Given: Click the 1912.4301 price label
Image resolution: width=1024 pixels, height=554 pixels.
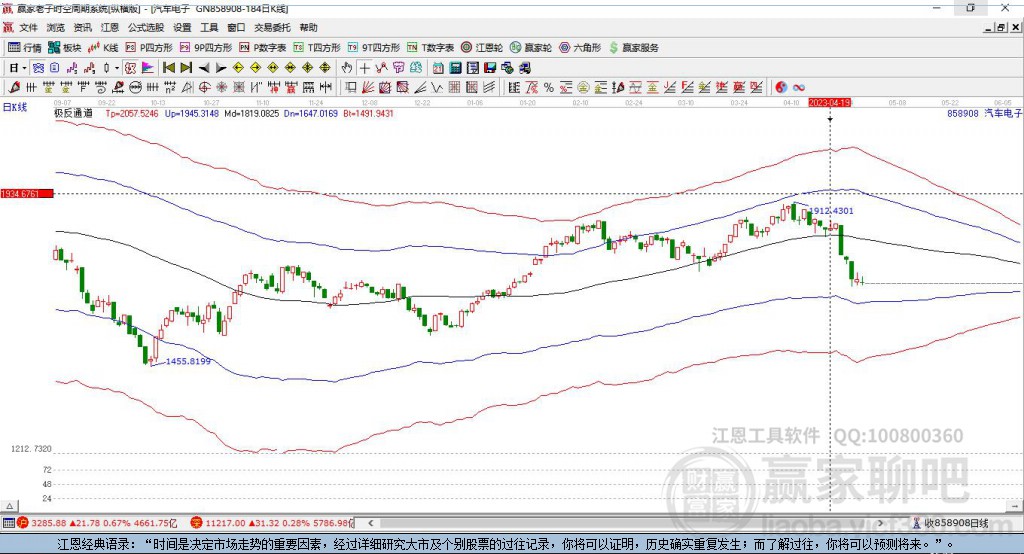Looking at the screenshot, I should coord(831,211).
